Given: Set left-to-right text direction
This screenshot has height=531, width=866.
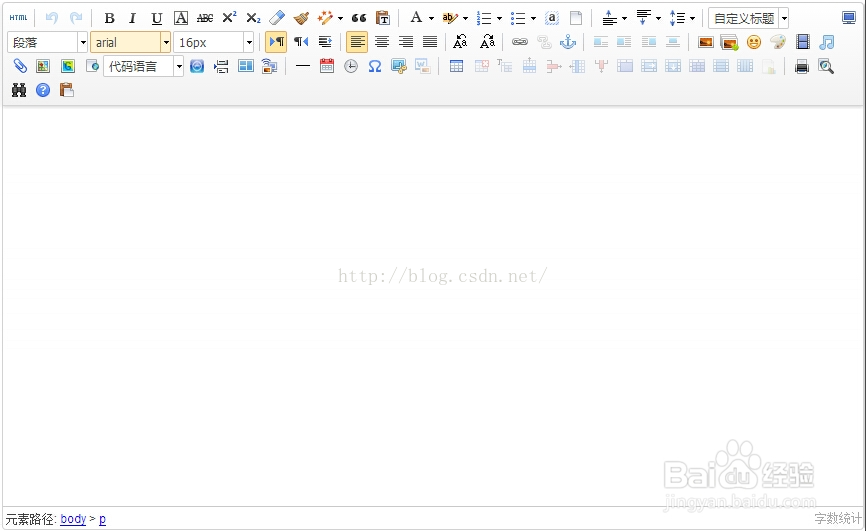Looking at the screenshot, I should [x=276, y=42].
